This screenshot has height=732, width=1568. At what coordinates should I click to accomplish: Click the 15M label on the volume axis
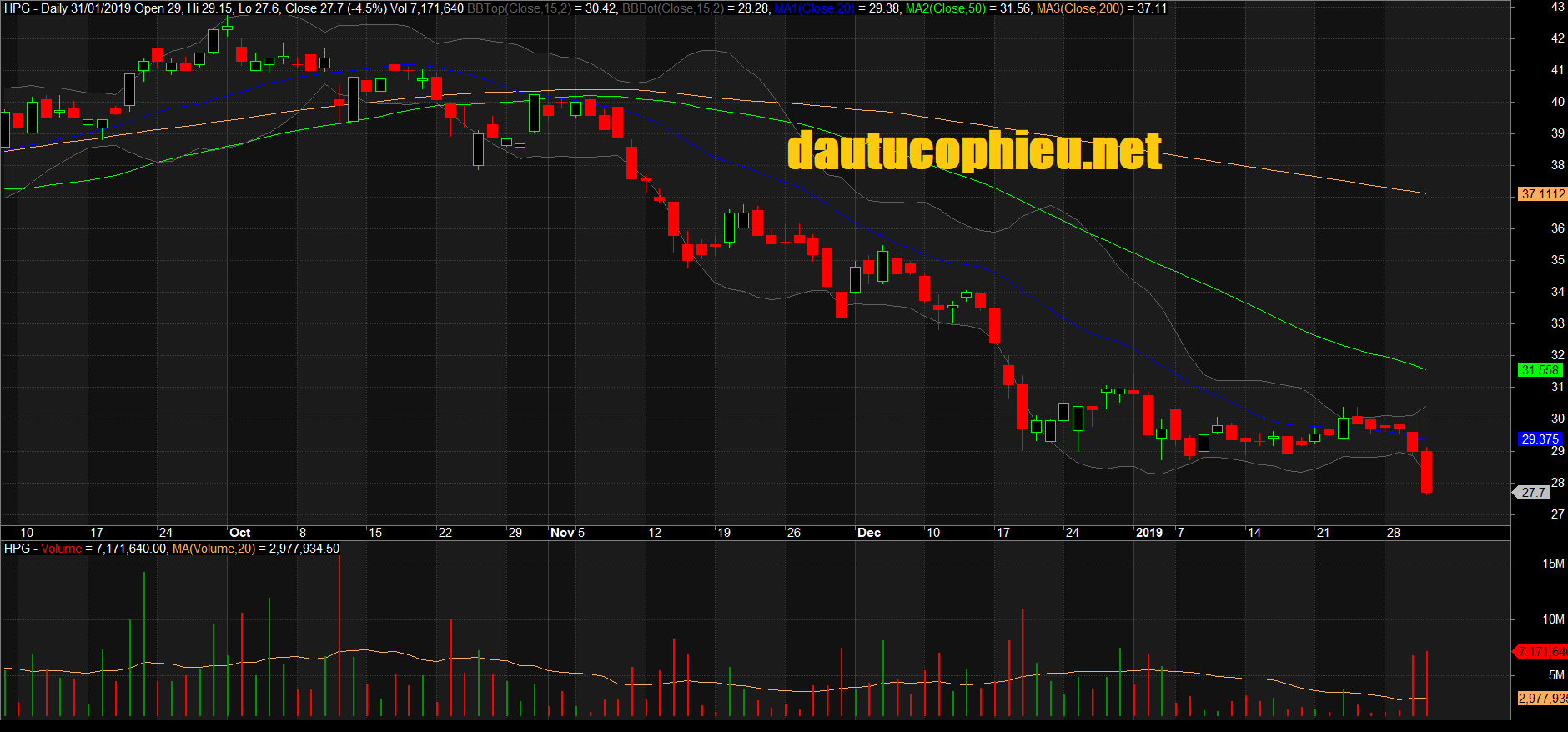[1553, 564]
